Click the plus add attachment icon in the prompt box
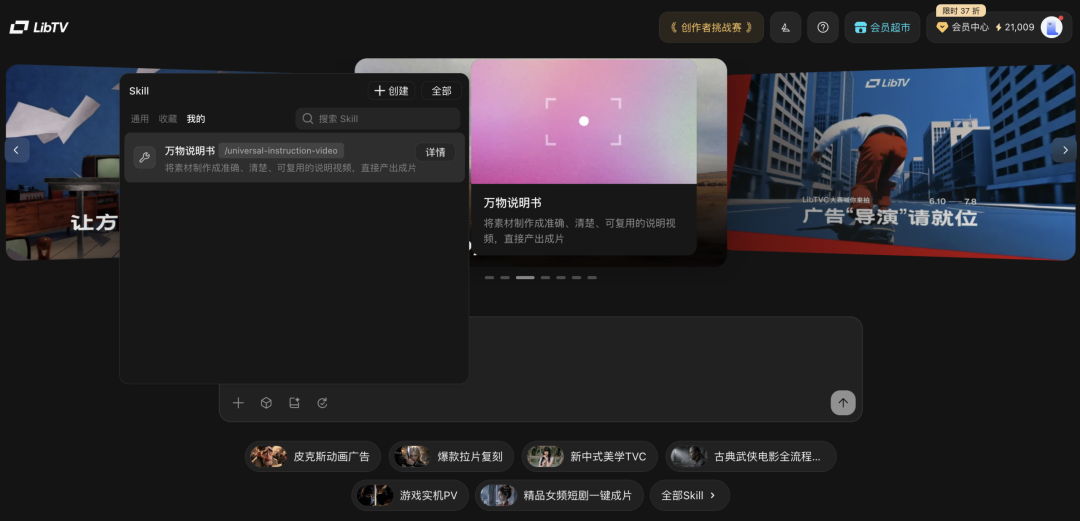Viewport: 1080px width, 521px height. point(238,403)
